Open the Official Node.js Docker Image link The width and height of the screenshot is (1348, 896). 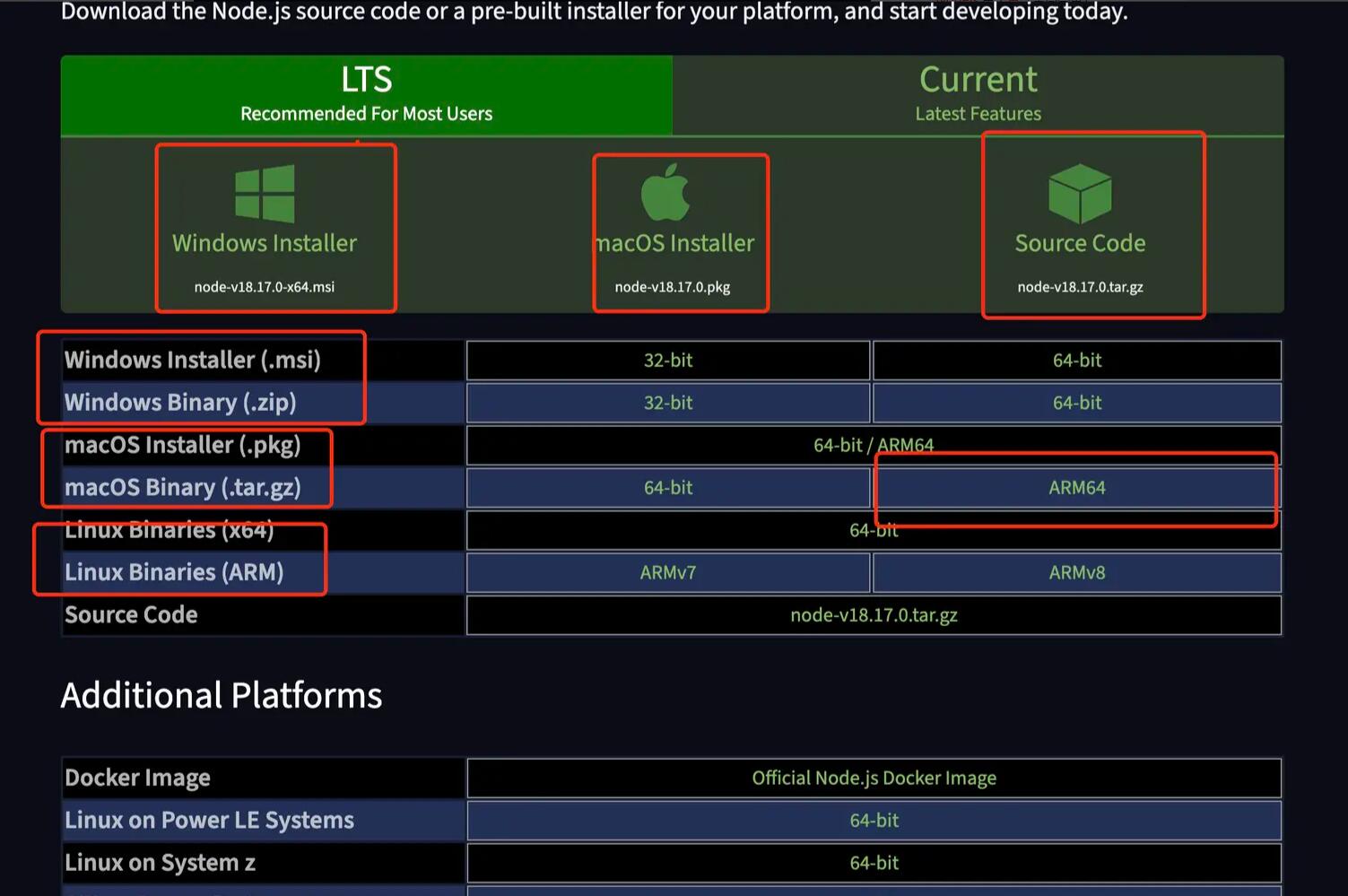click(x=873, y=777)
